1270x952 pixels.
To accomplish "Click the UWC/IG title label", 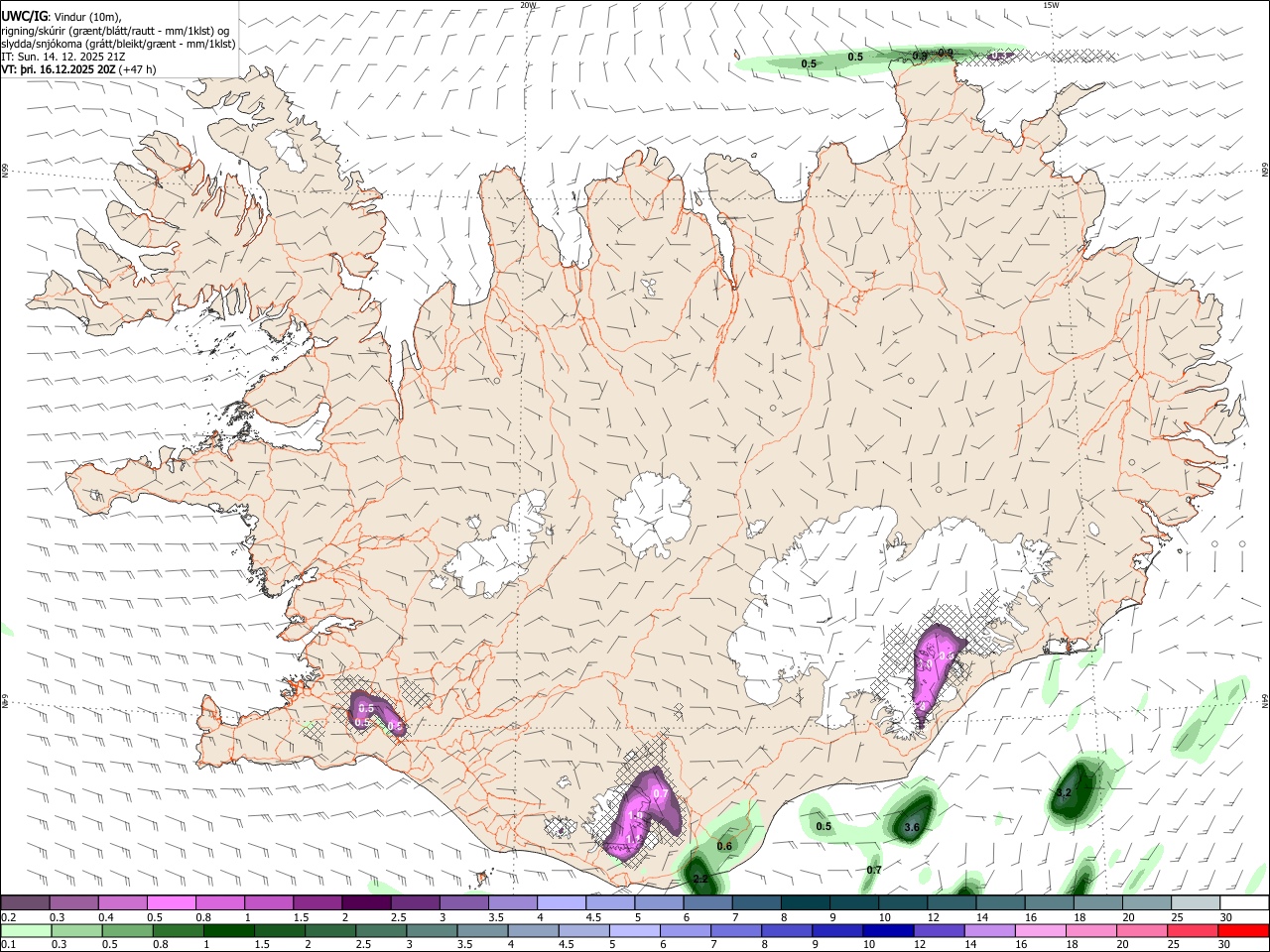I will (x=23, y=15).
